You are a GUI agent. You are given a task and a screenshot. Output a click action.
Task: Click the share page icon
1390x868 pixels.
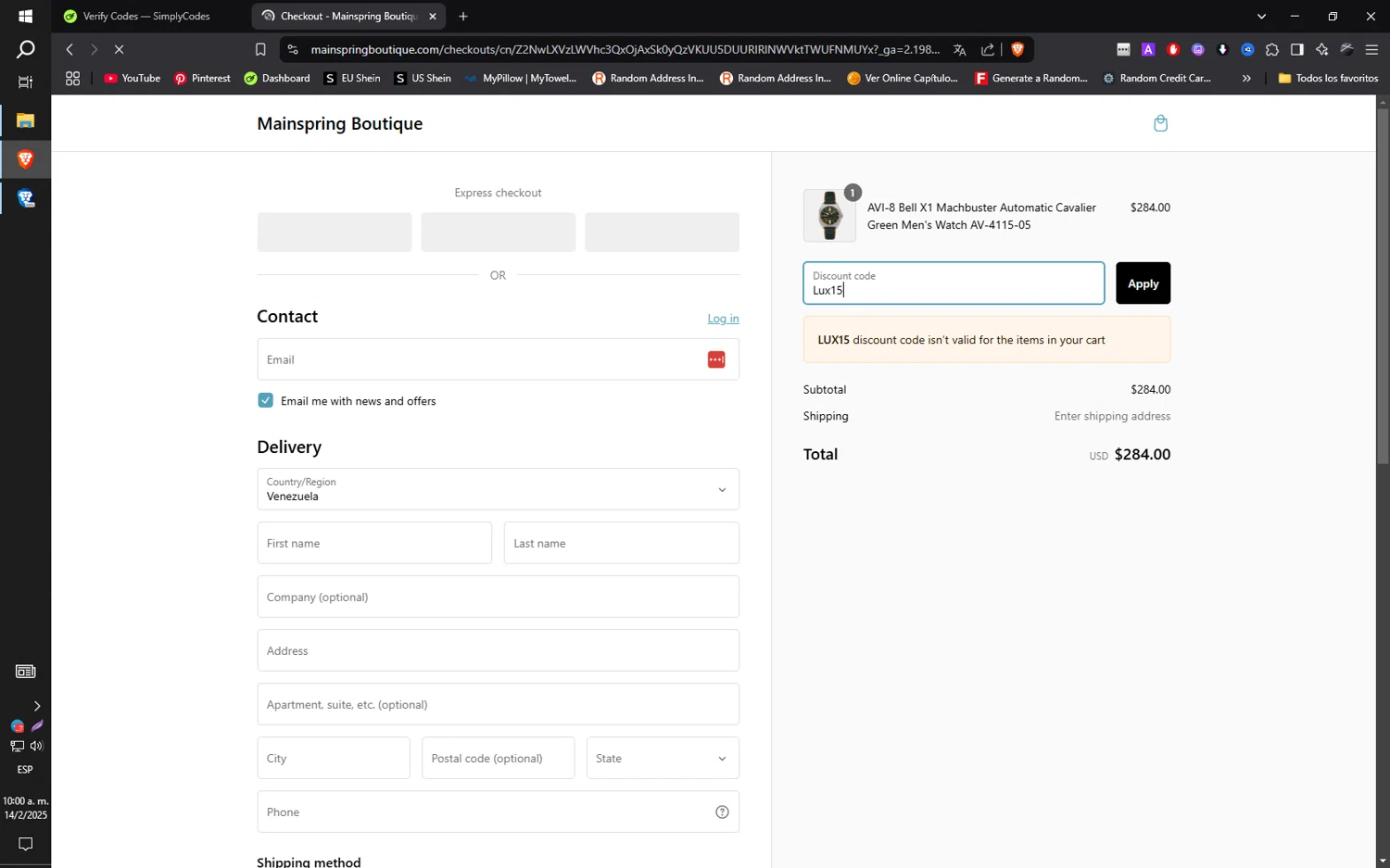tap(988, 49)
